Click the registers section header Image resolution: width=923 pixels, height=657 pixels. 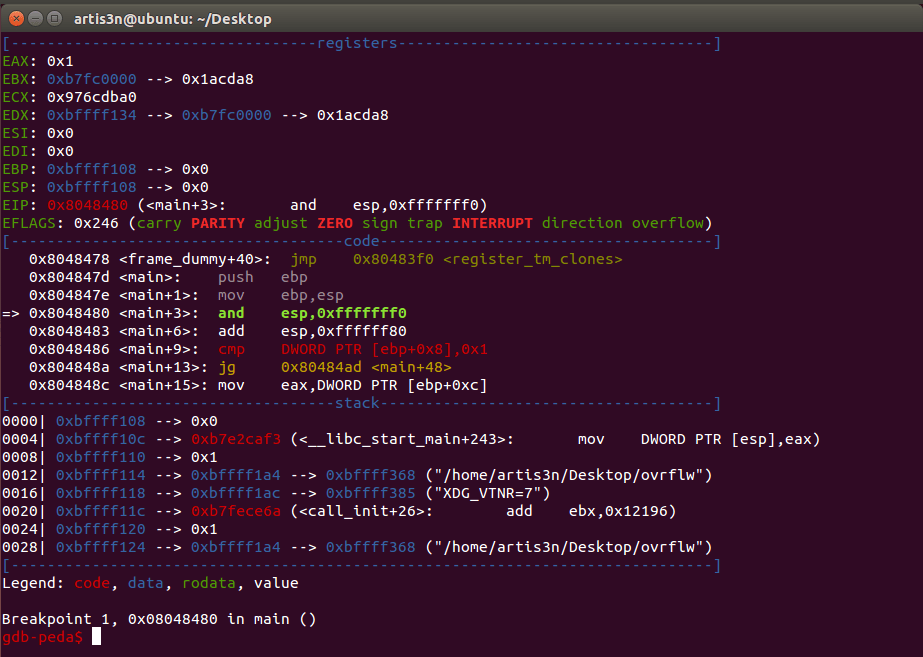(x=357, y=43)
